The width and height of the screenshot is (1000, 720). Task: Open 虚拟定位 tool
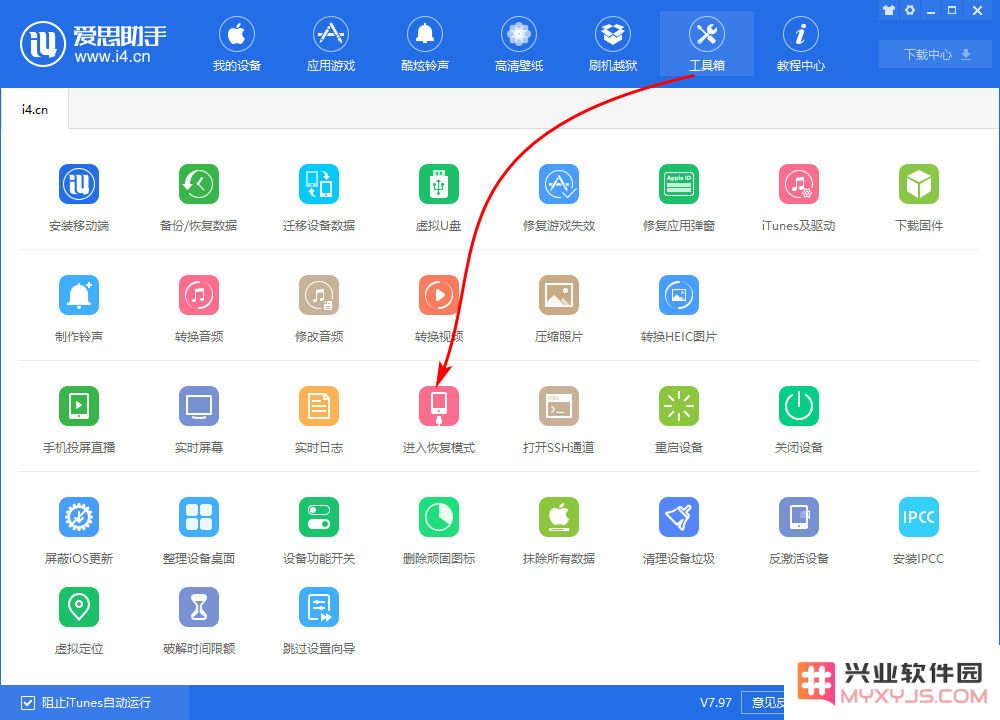[x=79, y=607]
